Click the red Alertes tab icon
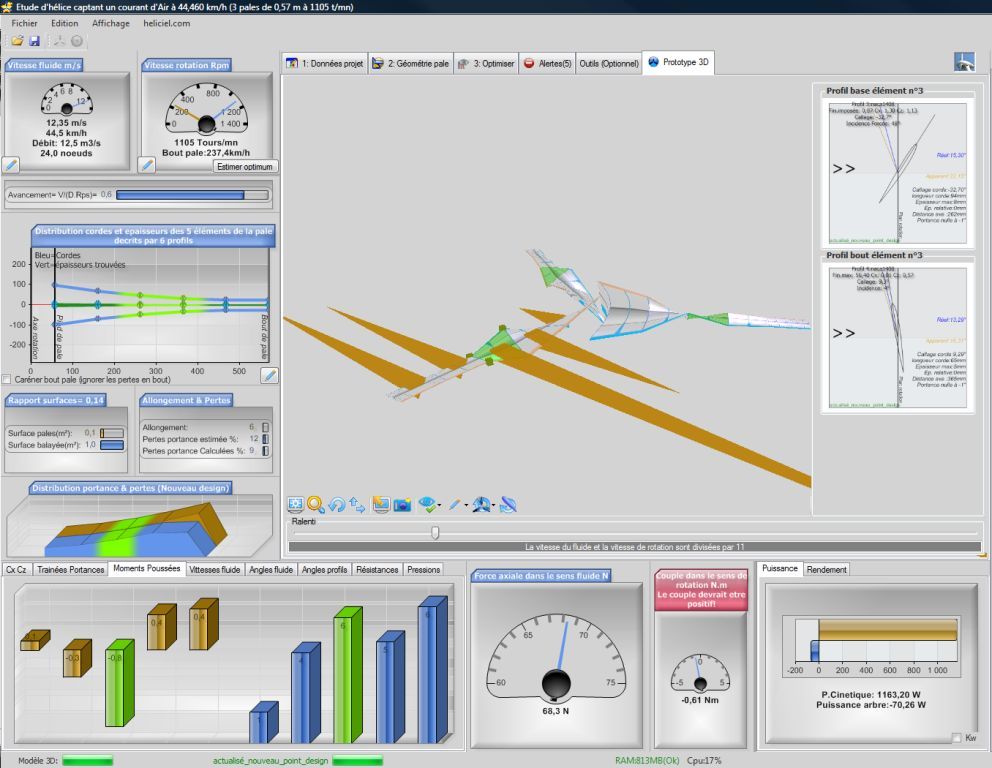The width and height of the screenshot is (992, 768). (x=529, y=63)
